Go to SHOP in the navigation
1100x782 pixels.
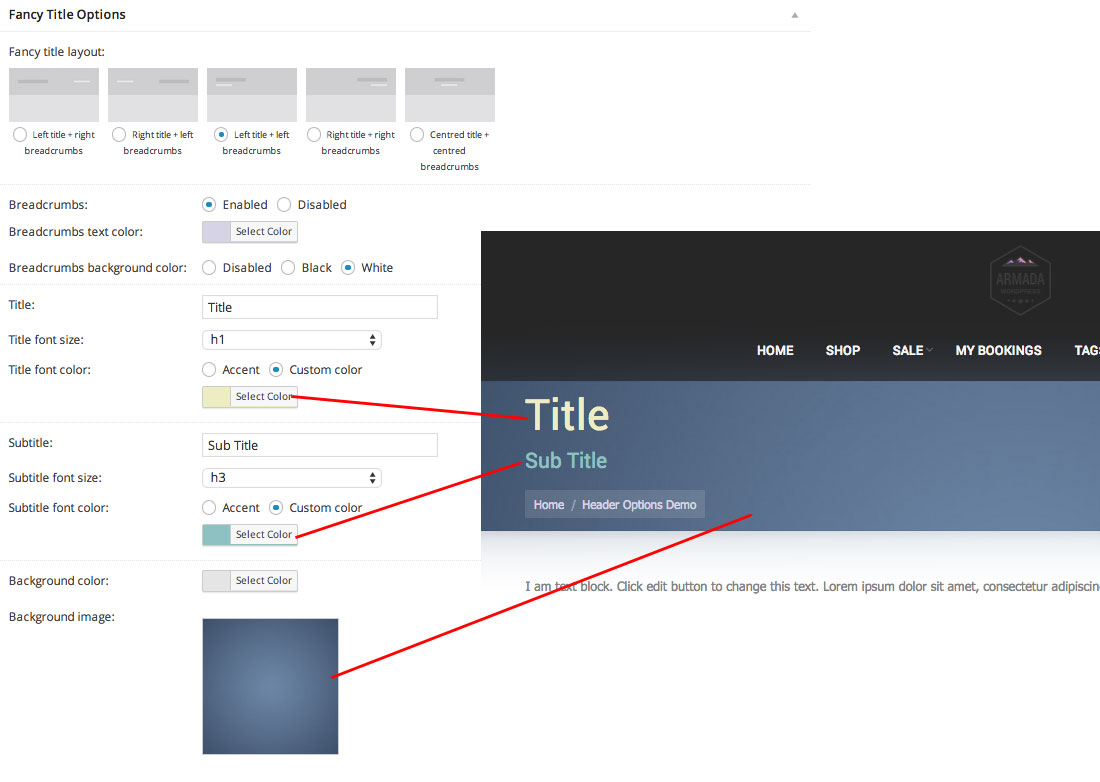point(843,350)
